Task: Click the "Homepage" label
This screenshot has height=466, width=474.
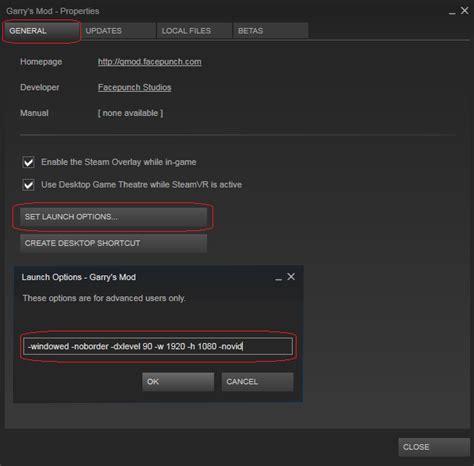Action: point(41,62)
